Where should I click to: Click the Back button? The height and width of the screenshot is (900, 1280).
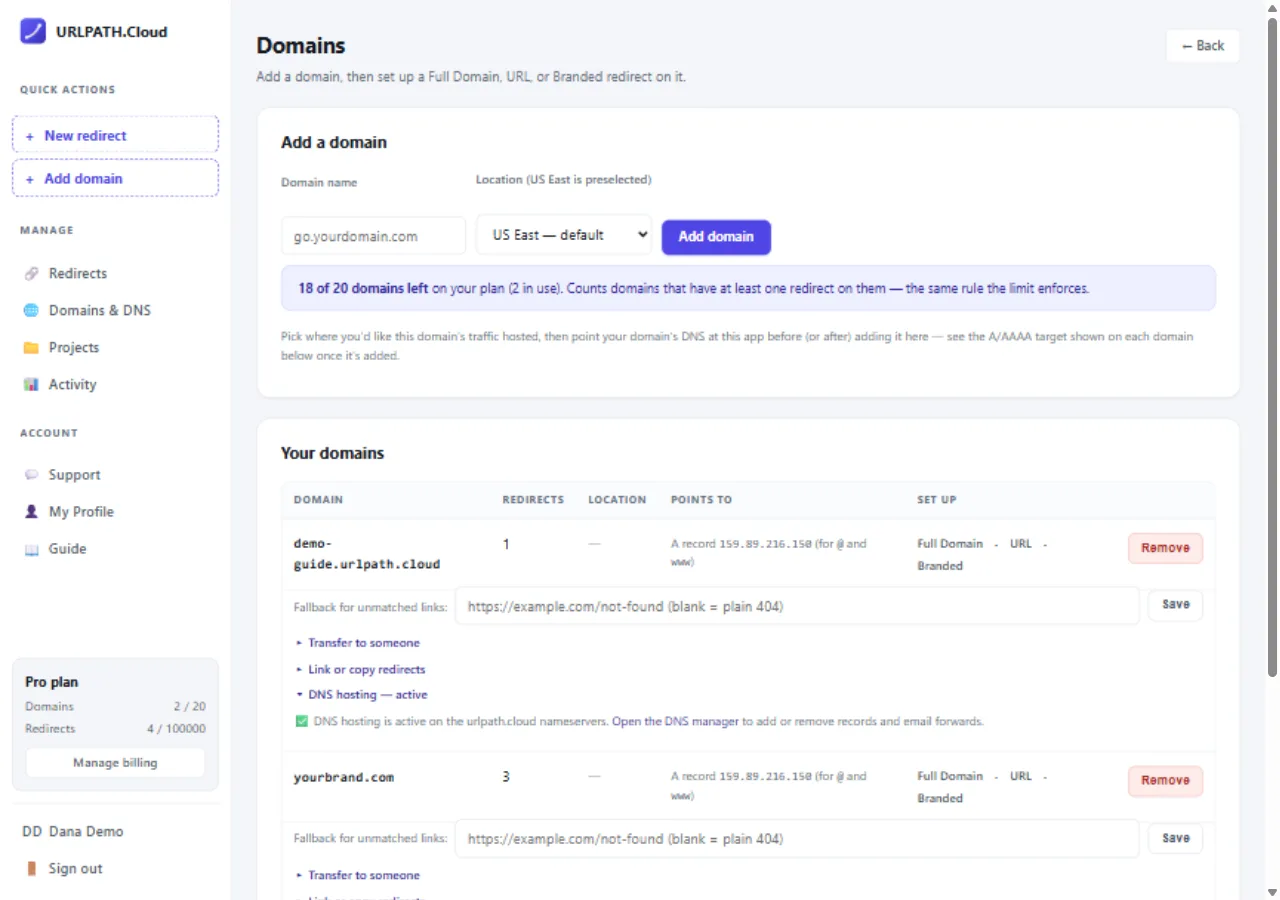1203,46
